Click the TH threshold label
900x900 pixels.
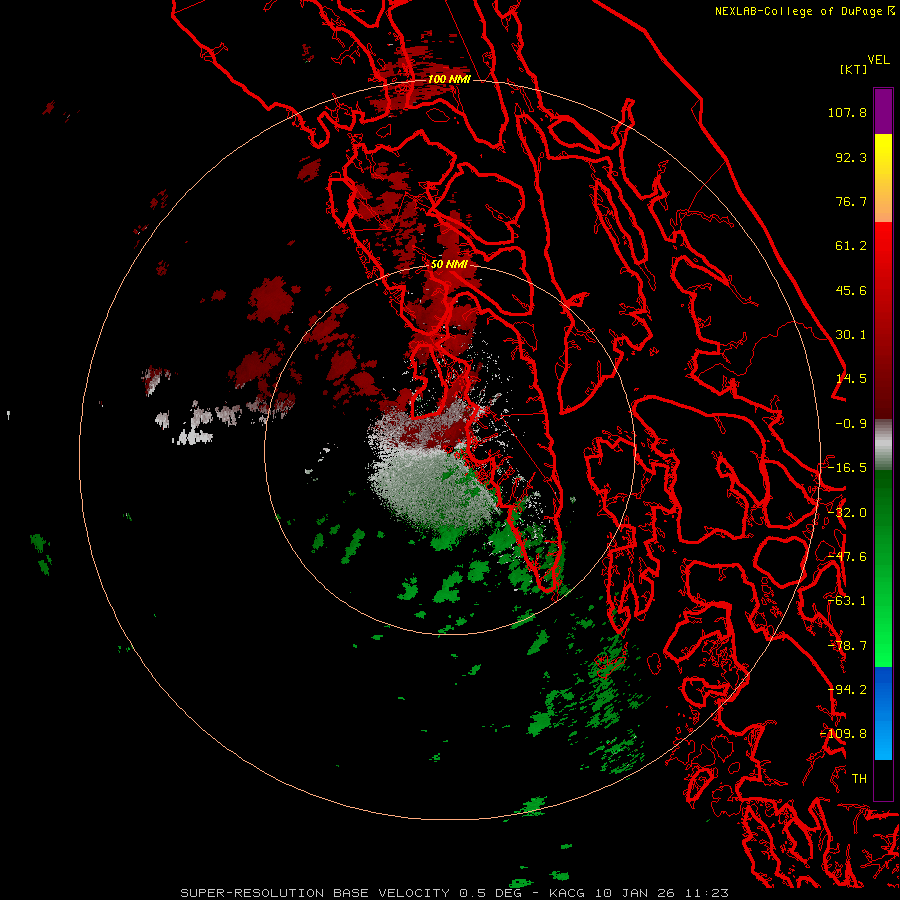tap(859, 779)
